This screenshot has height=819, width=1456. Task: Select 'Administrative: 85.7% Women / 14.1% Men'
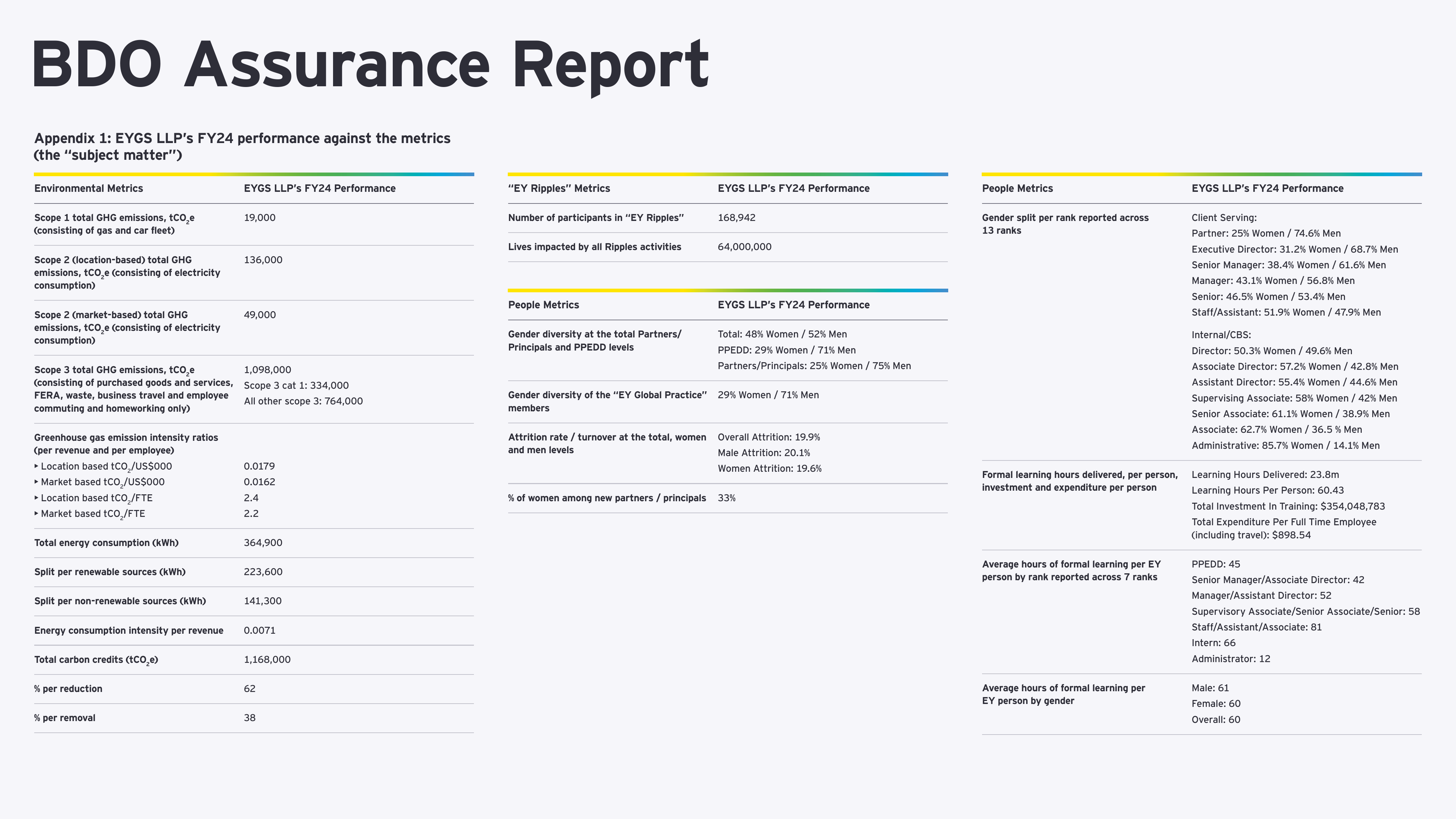(x=1285, y=446)
